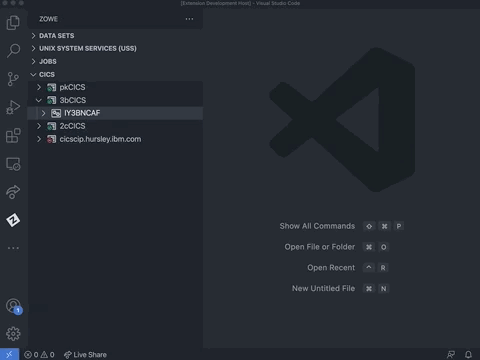Open the Search view
This screenshot has width=480, height=360.
(x=13, y=51)
